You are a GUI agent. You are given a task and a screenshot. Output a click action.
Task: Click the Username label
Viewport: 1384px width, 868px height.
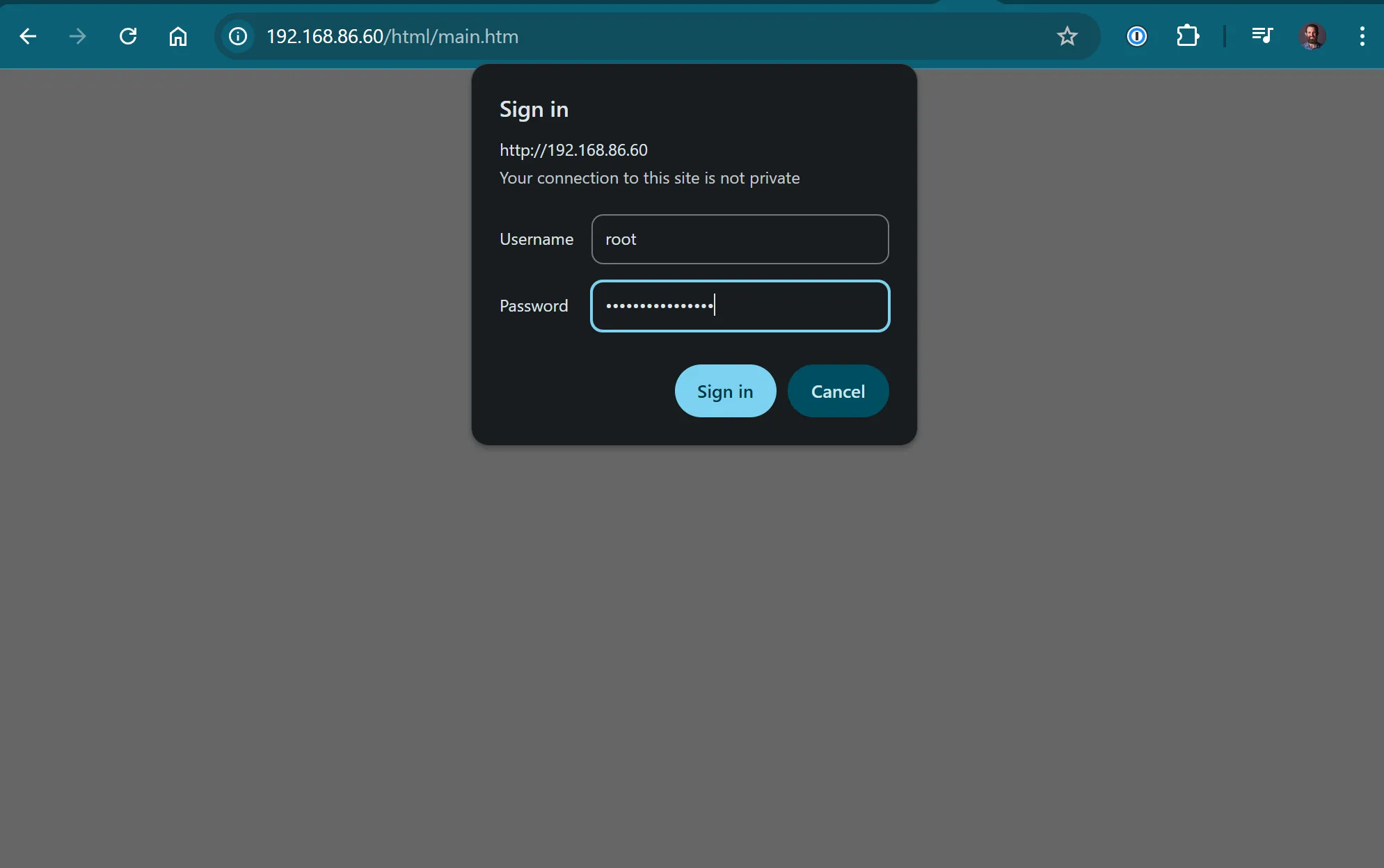[536, 239]
